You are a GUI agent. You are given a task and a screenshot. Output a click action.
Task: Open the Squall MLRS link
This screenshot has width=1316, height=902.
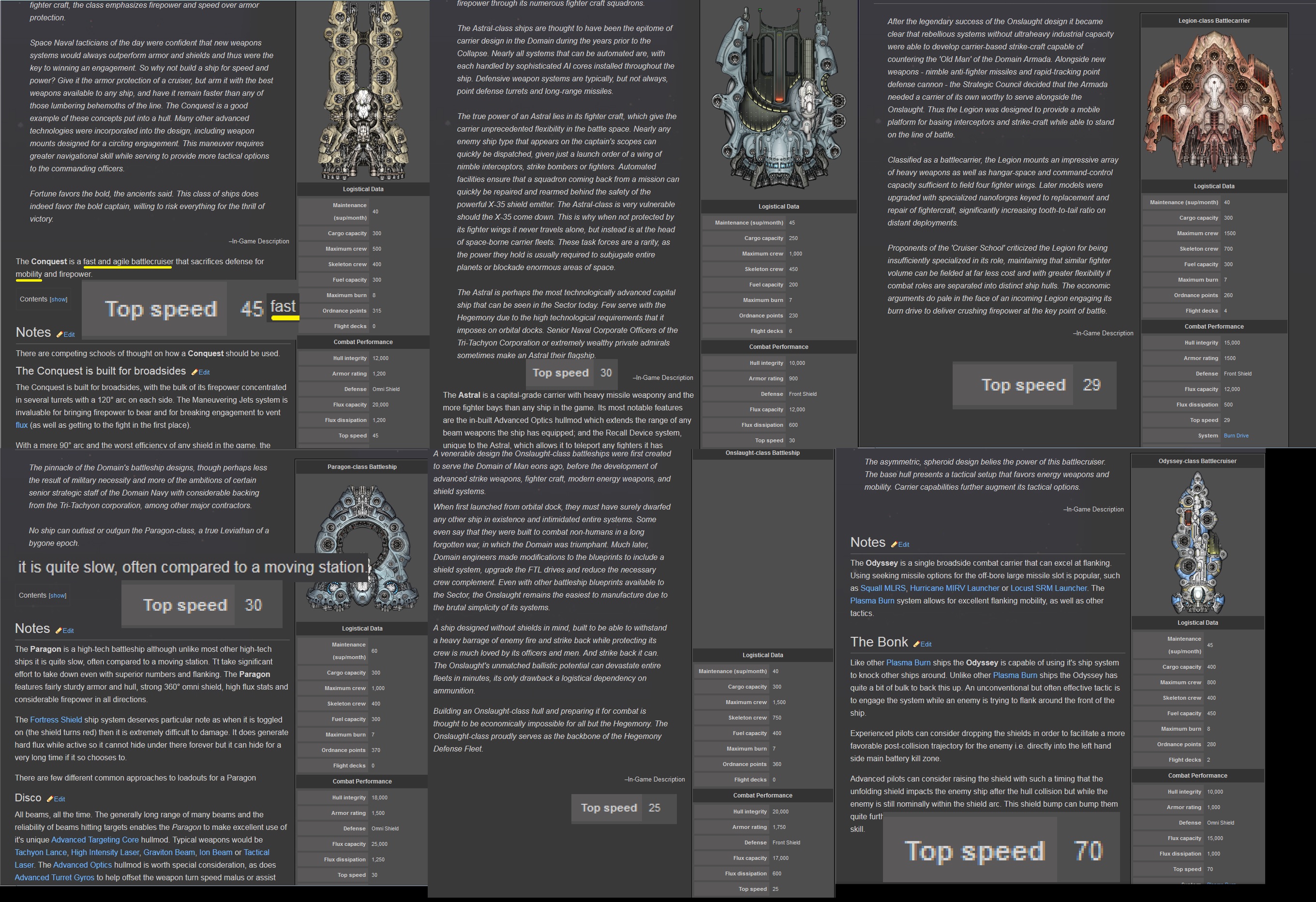coord(882,588)
